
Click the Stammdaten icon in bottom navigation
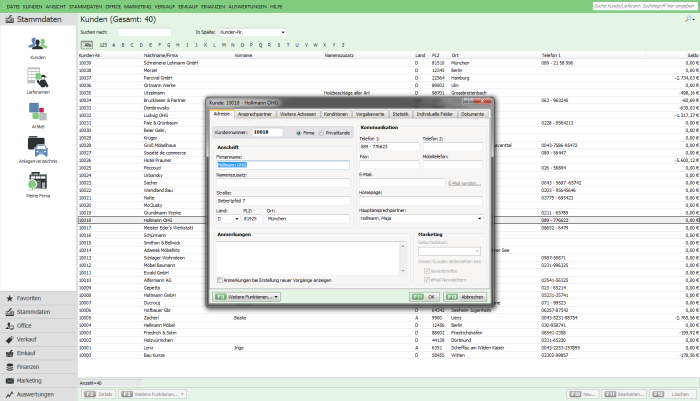coord(9,312)
